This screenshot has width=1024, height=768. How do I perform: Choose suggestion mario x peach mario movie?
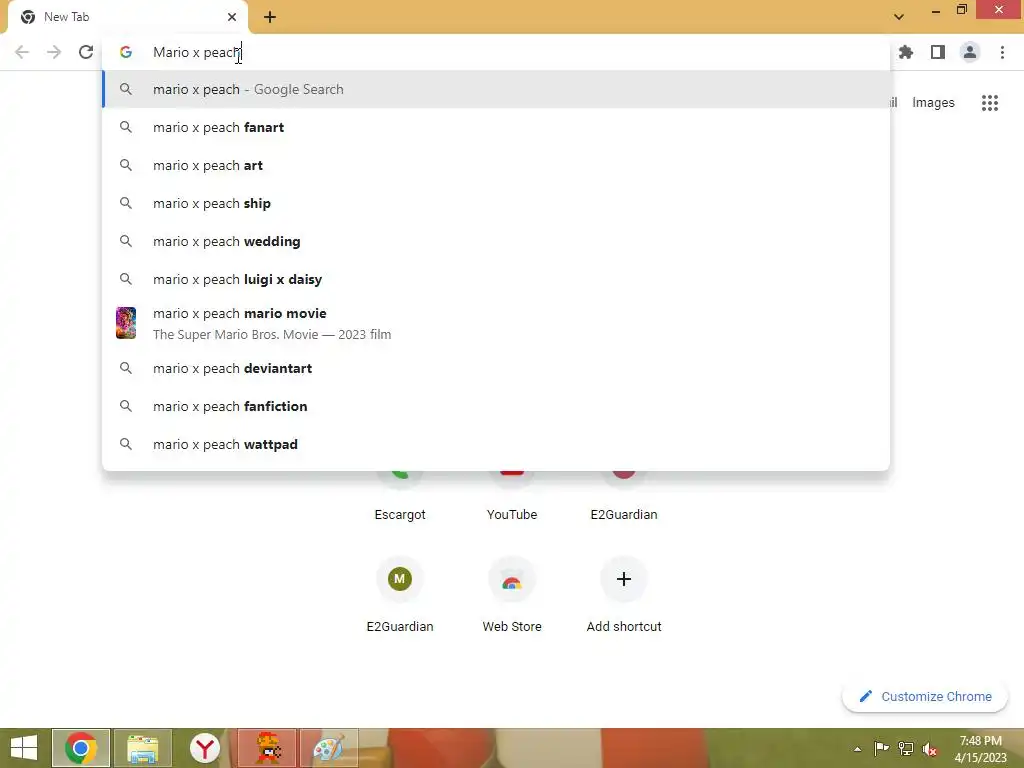coord(496,323)
